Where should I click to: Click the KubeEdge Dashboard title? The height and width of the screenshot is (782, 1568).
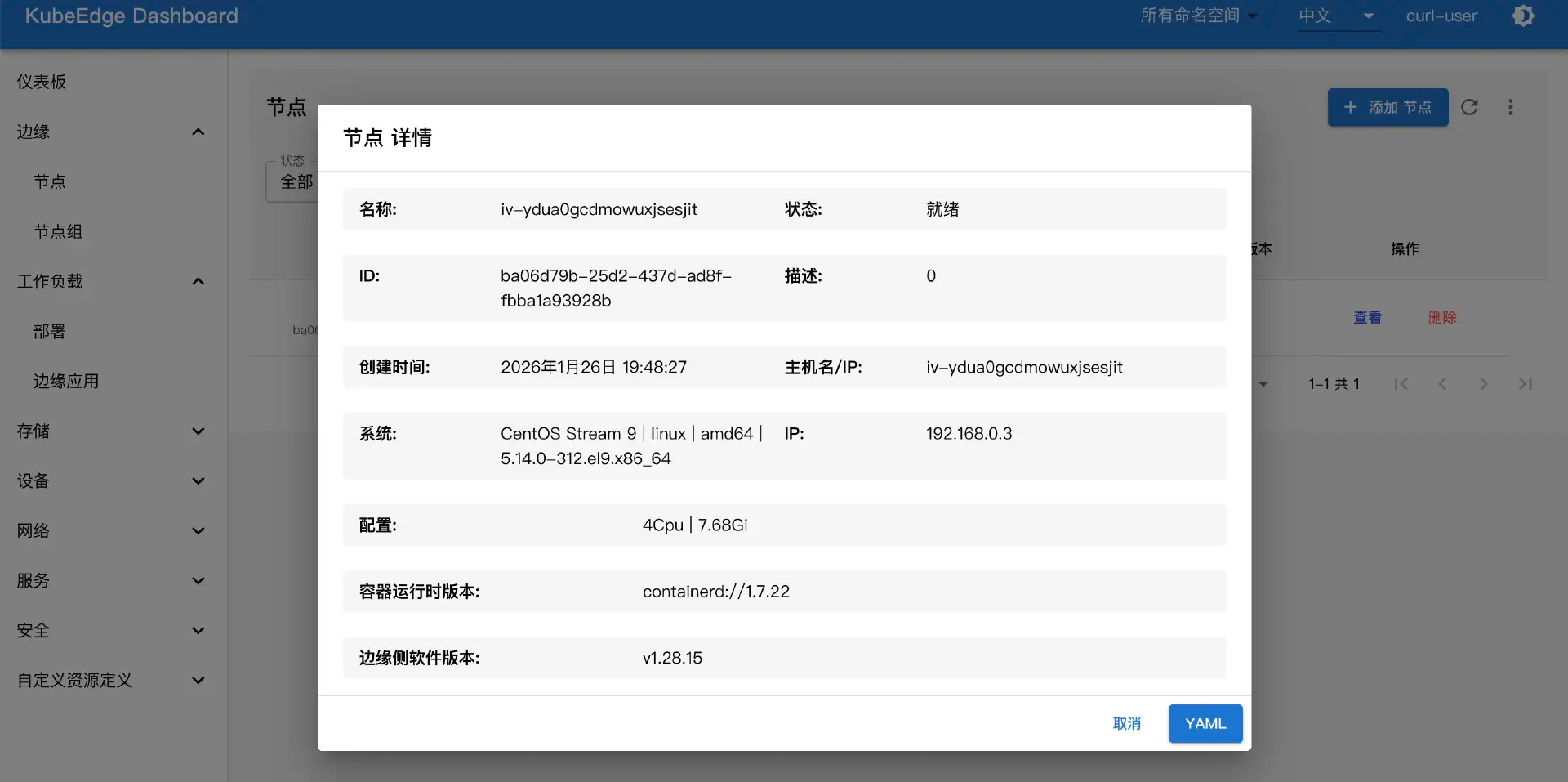pos(131,16)
